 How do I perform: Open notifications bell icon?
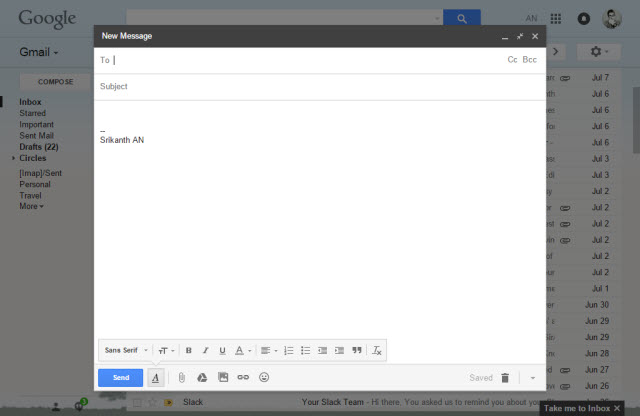pyautogui.click(x=584, y=18)
